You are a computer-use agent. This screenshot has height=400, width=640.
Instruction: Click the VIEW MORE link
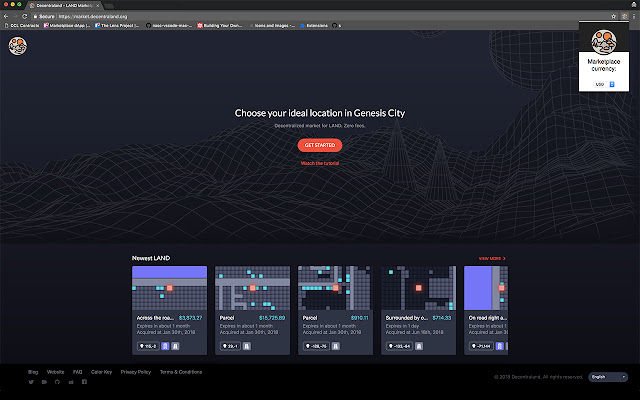[x=492, y=258]
